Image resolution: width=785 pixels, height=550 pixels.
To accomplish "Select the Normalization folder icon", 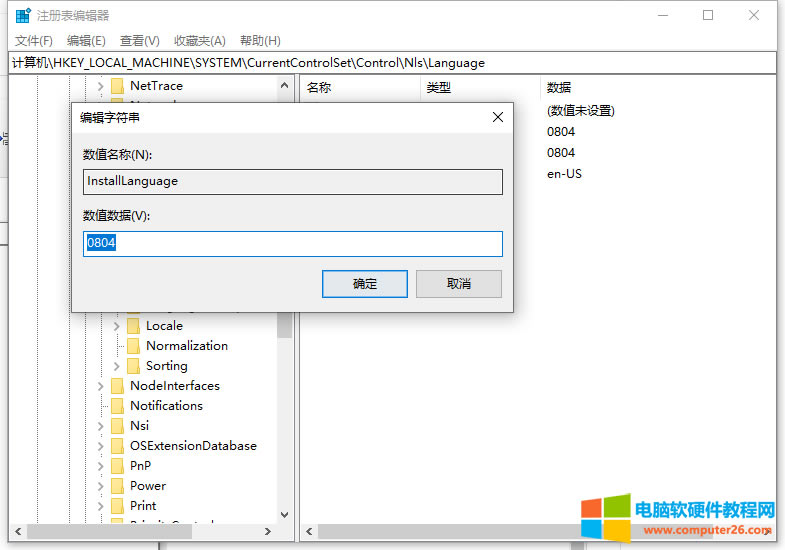I will [133, 346].
